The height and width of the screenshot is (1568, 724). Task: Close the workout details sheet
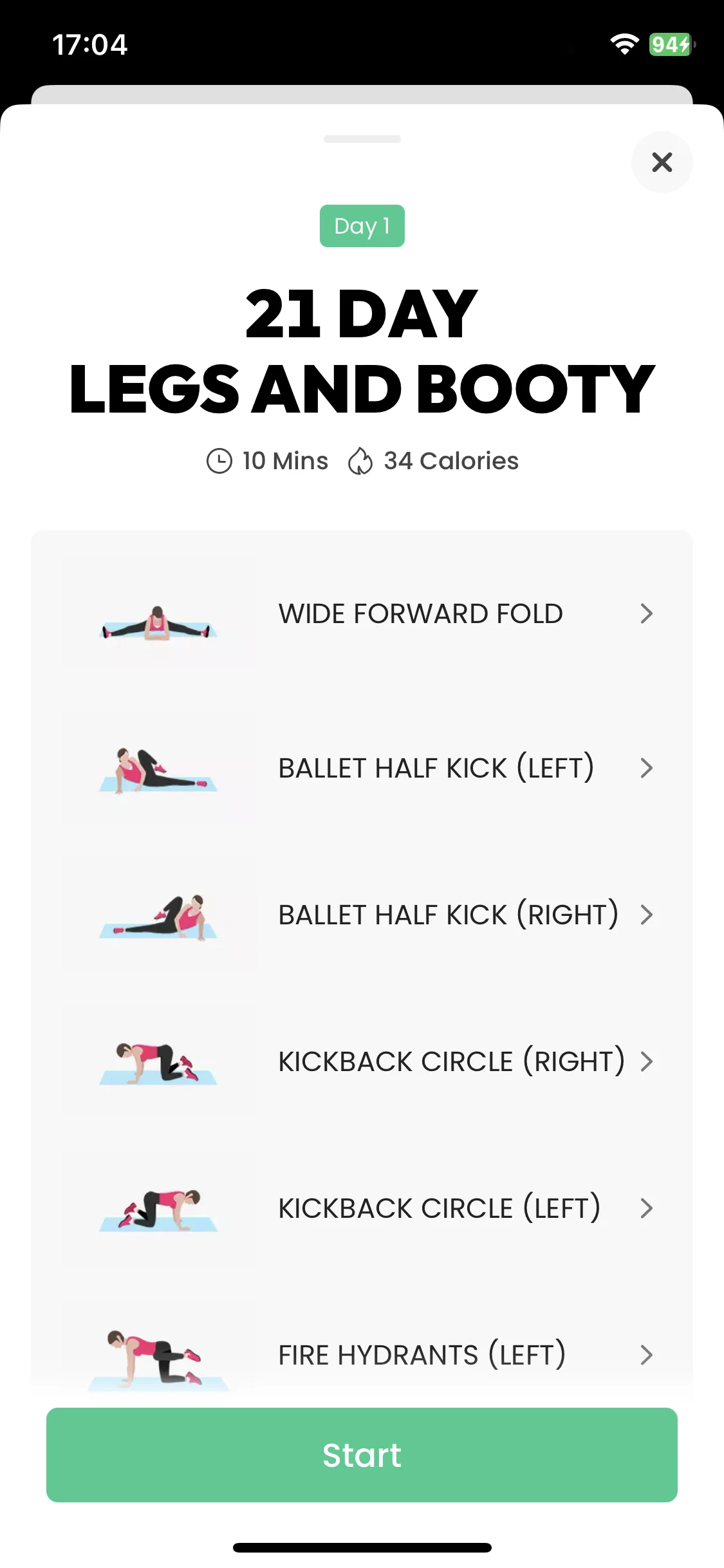[x=662, y=162]
